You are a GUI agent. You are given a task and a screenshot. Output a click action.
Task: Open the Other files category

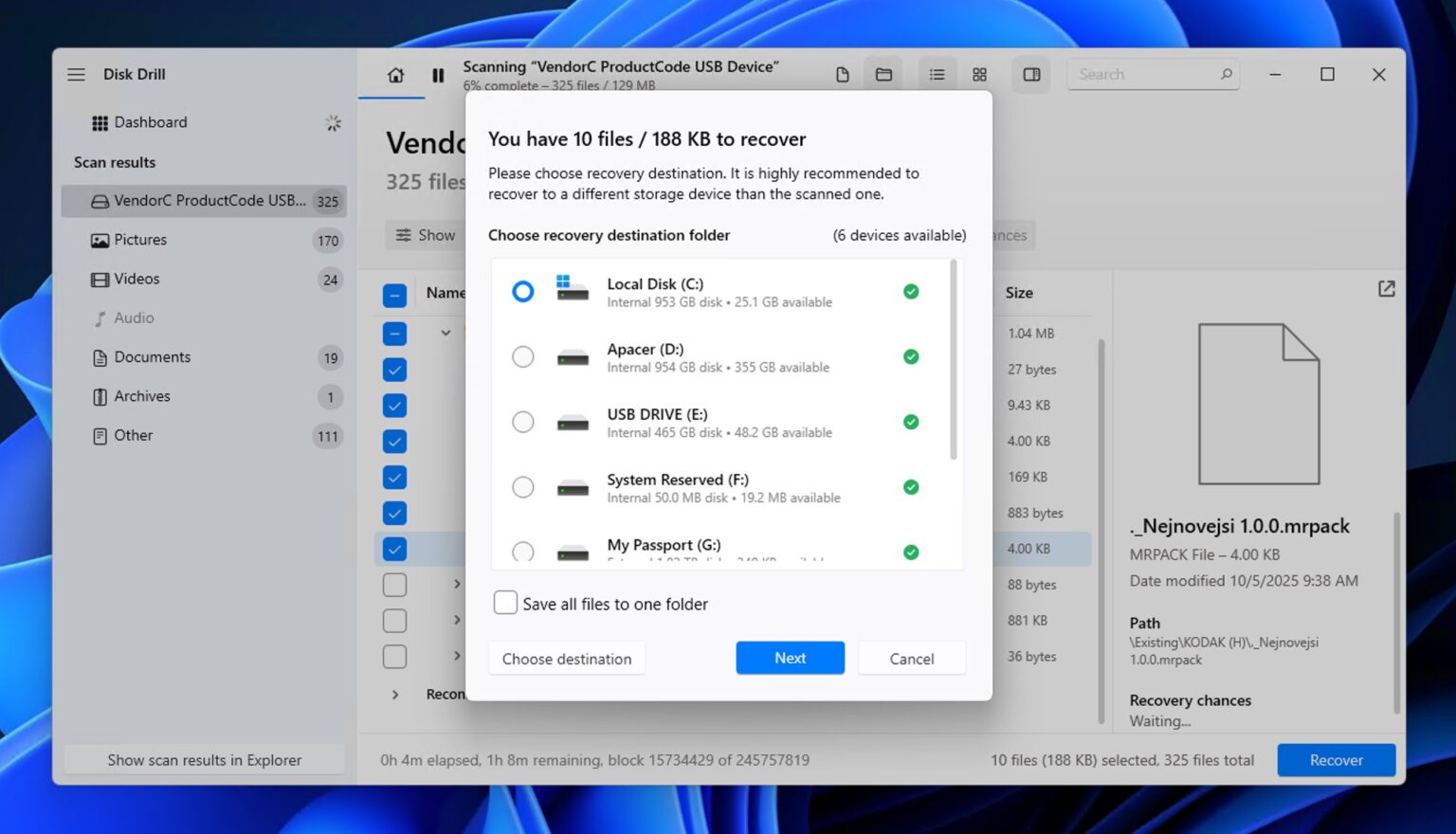click(x=133, y=435)
